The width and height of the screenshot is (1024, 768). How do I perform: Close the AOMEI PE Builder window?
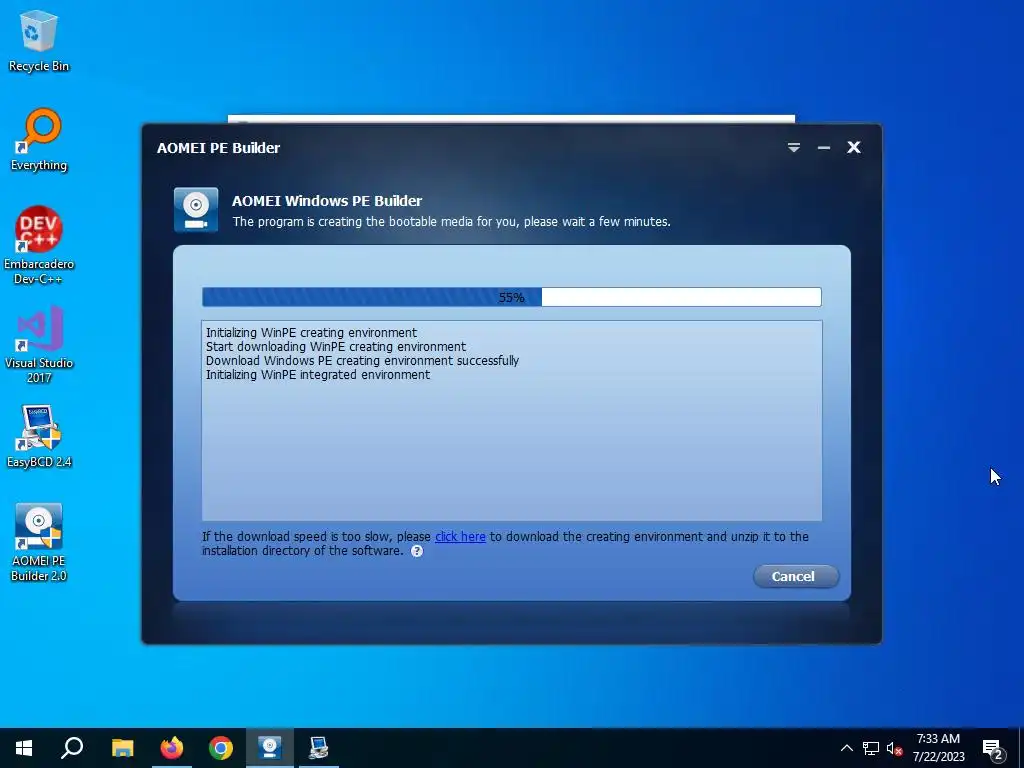point(854,148)
